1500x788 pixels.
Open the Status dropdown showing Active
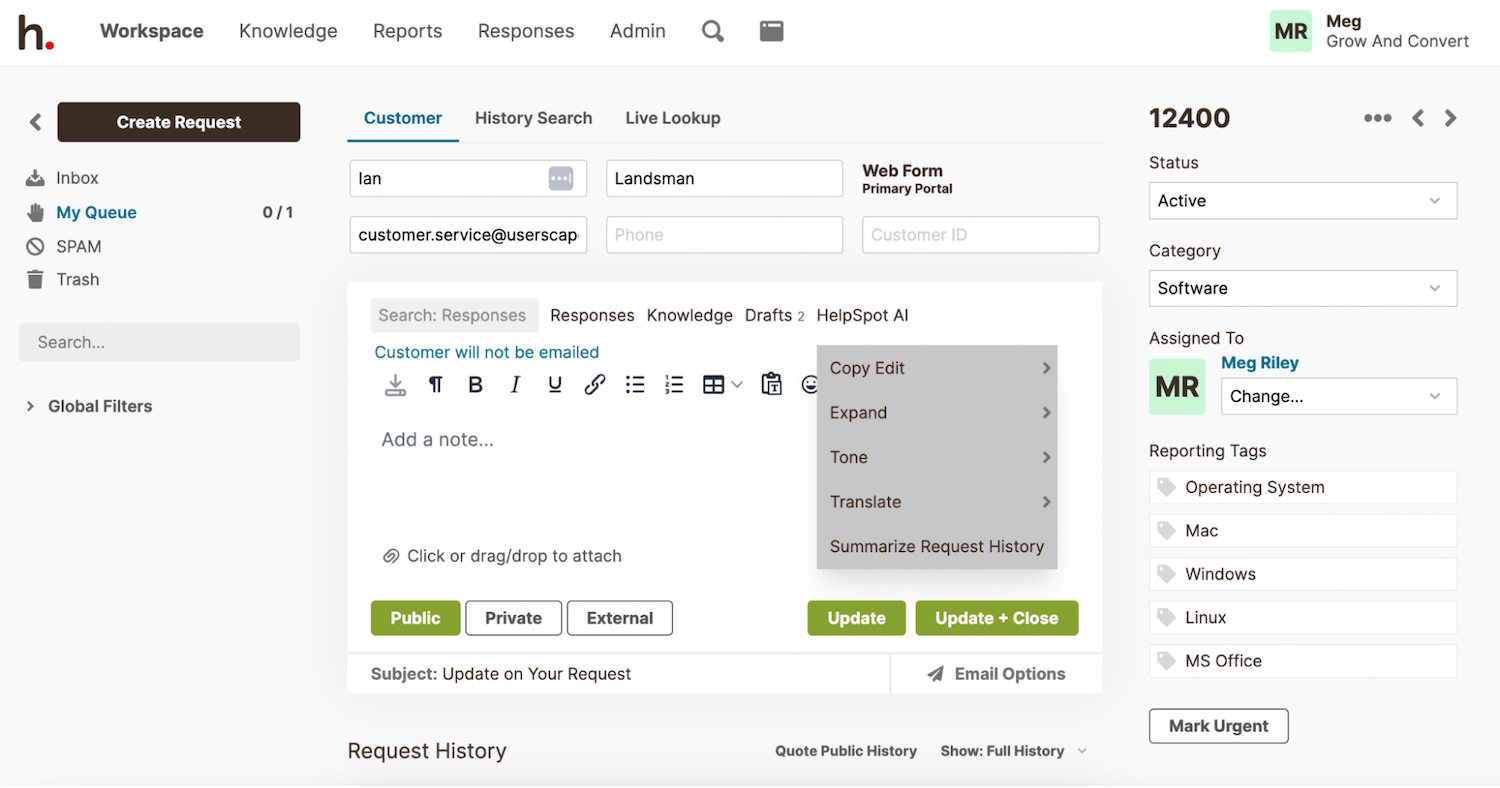pyautogui.click(x=1303, y=200)
